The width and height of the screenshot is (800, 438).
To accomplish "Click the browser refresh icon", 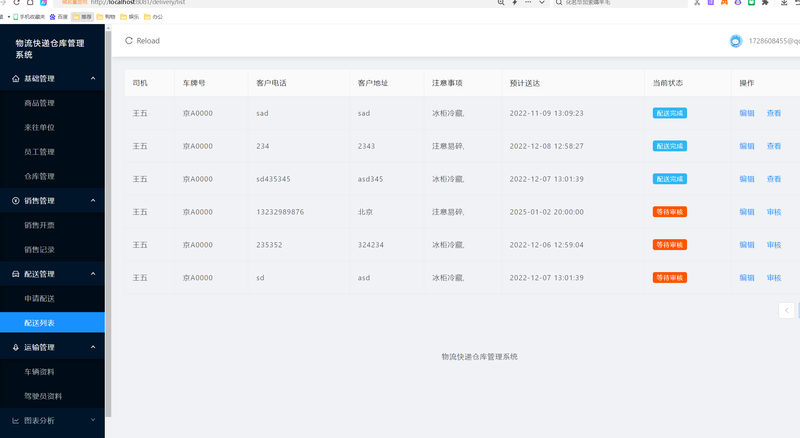I will [x=16, y=2].
